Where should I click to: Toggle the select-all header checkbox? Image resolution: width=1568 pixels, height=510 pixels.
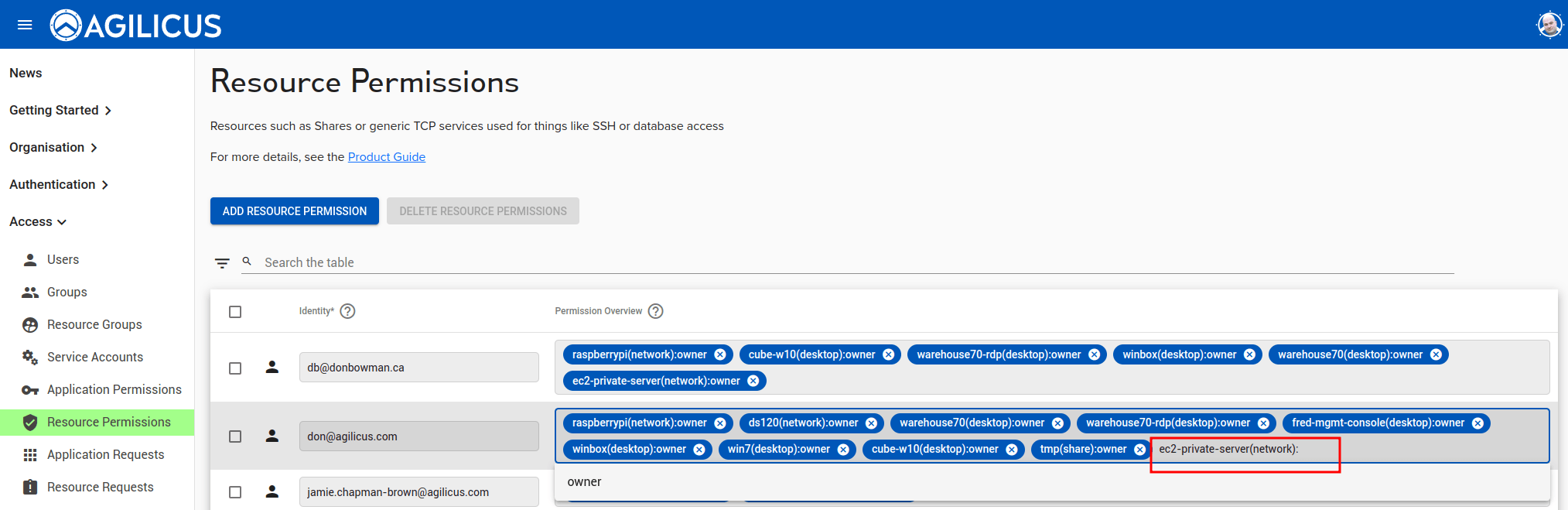(x=235, y=312)
